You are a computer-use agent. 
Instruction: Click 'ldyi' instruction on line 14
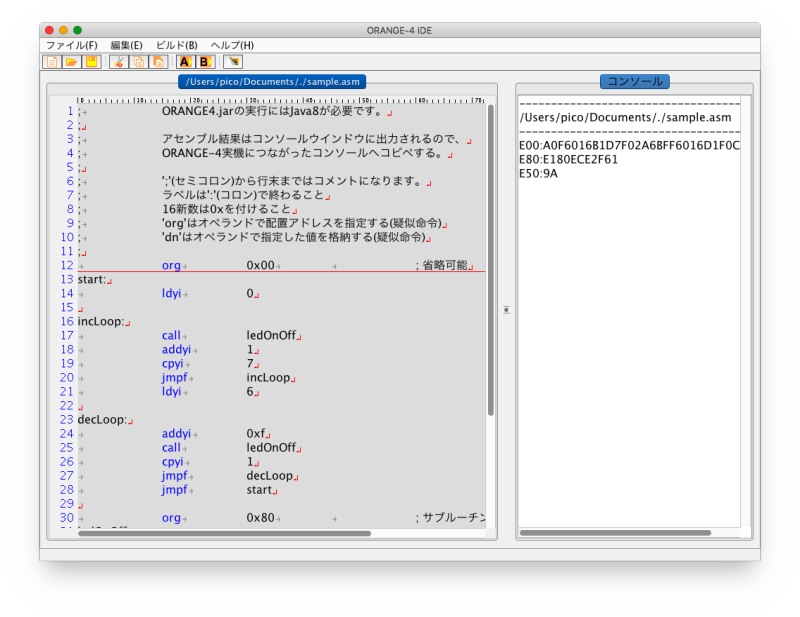pos(171,293)
